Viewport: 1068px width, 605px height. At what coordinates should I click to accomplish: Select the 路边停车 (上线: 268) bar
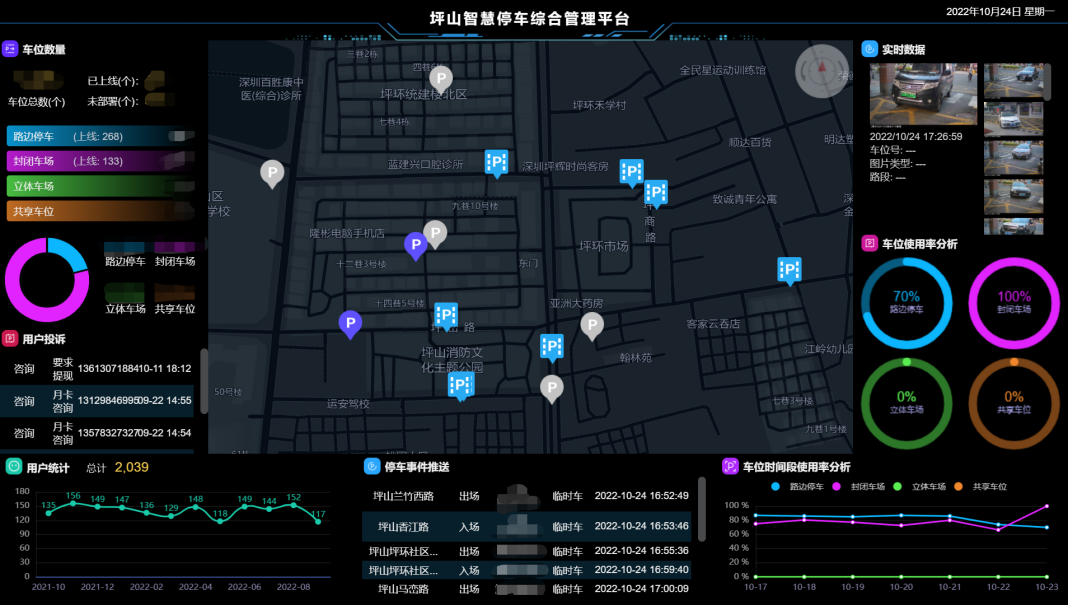point(100,136)
